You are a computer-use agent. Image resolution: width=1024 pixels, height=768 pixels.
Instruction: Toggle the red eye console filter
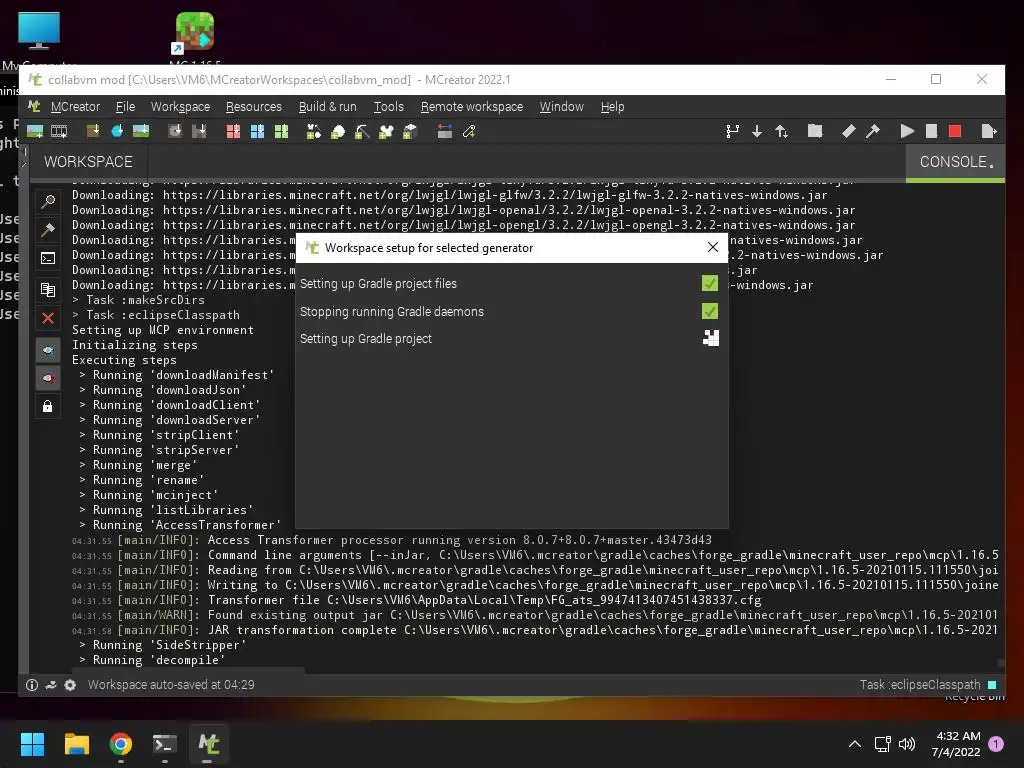pyautogui.click(x=48, y=379)
